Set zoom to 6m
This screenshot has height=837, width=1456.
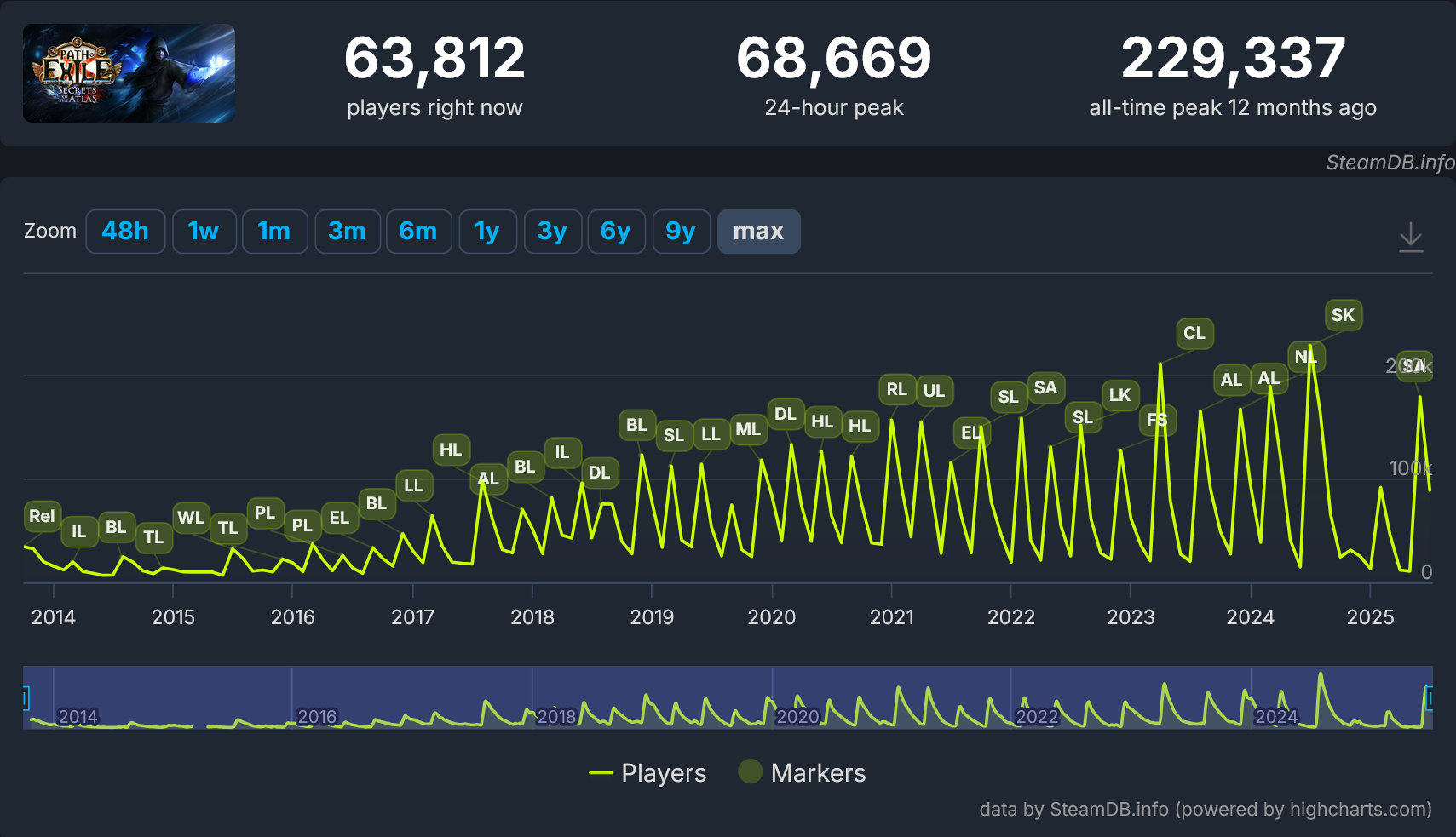418,232
